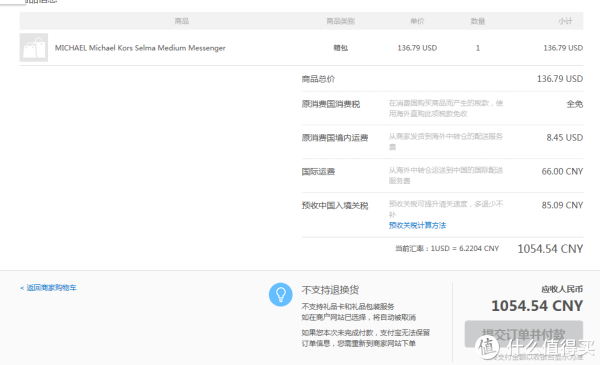Click the 应收人民币 label
Image resolution: width=600 pixels, height=365 pixels.
(562, 289)
